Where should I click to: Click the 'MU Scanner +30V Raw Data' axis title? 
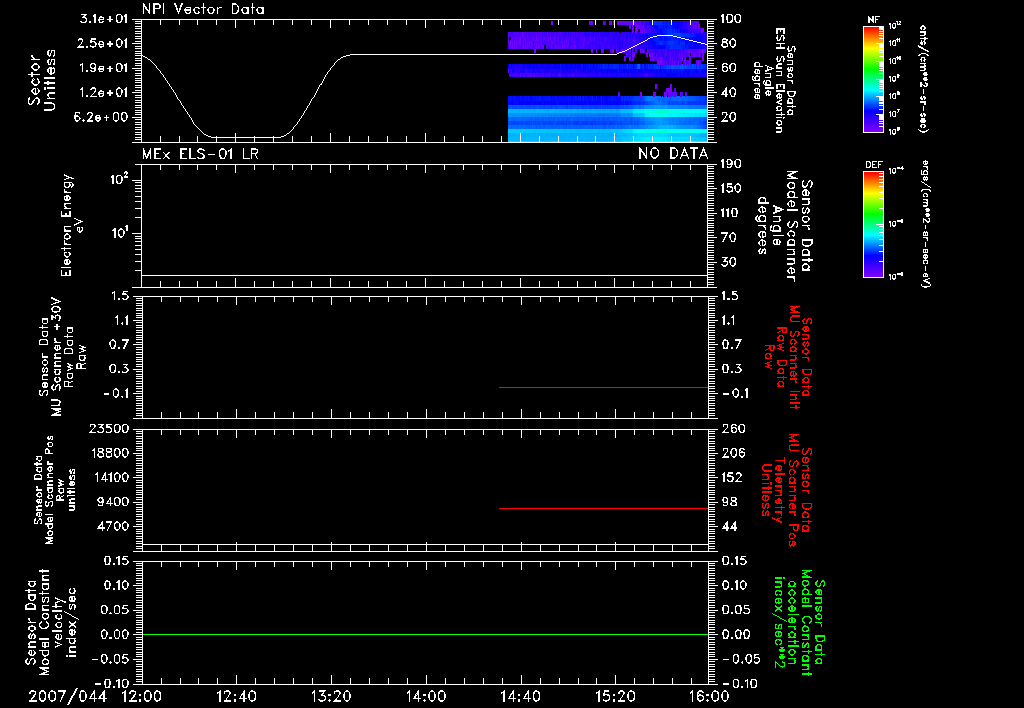click(x=63, y=357)
